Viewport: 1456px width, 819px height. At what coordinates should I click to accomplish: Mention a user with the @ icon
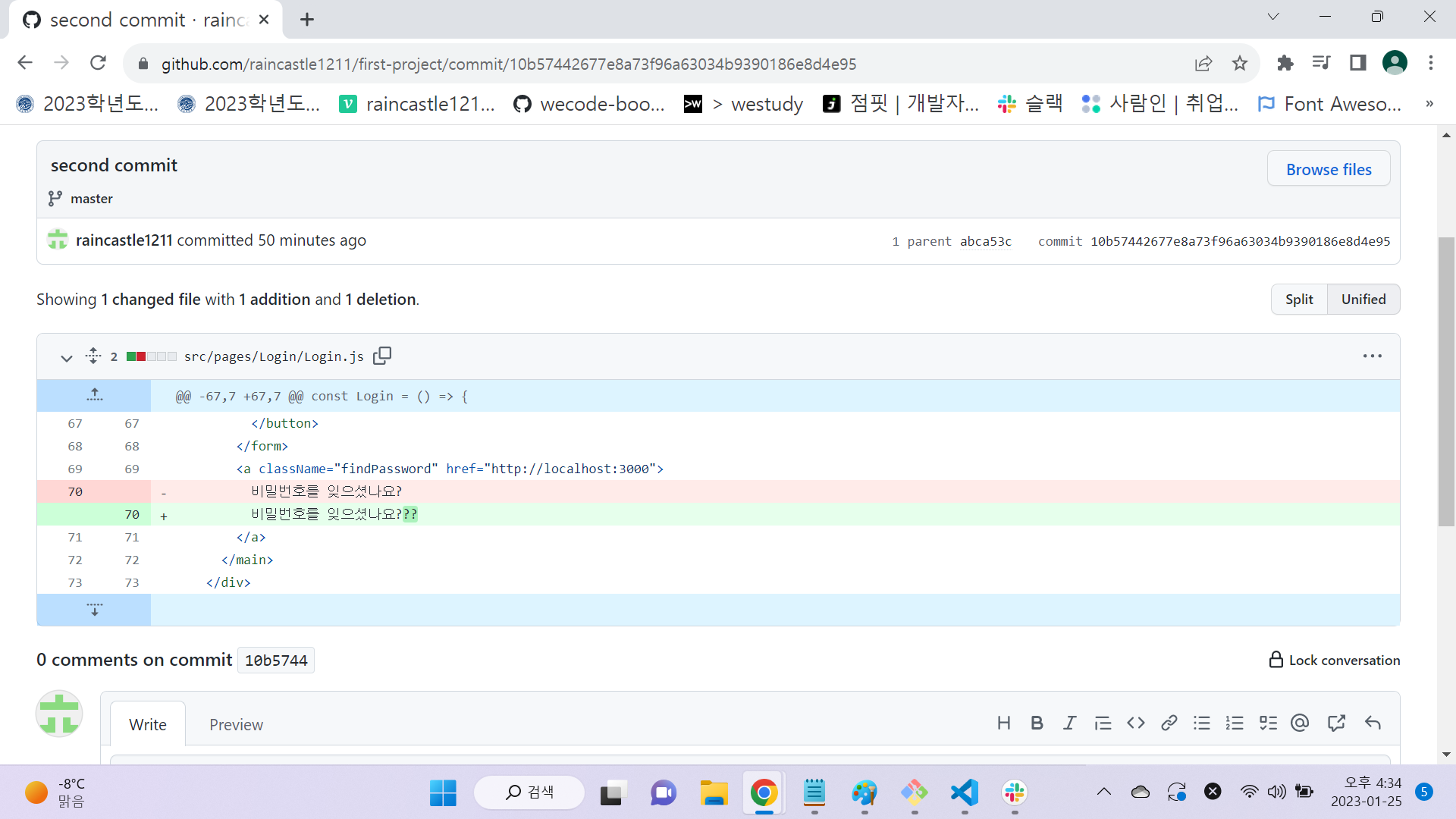(1300, 723)
